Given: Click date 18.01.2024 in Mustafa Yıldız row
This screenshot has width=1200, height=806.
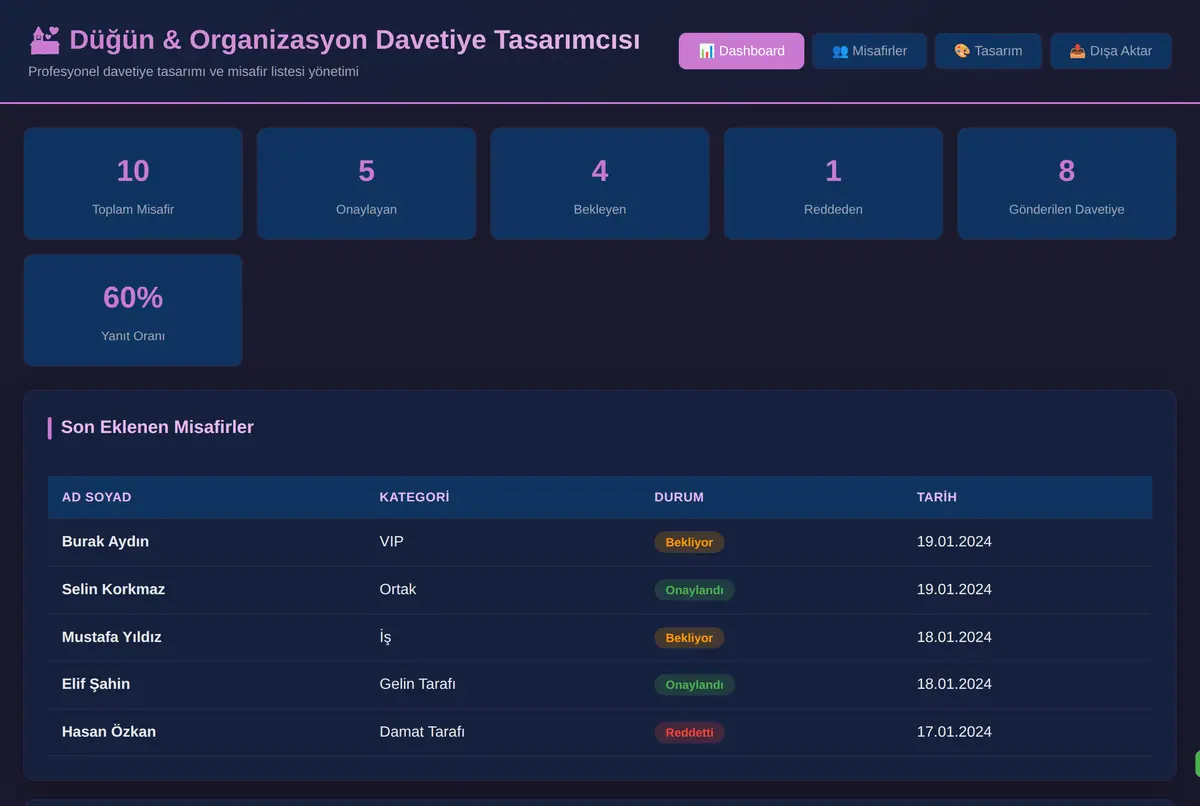Looking at the screenshot, I should point(954,637).
